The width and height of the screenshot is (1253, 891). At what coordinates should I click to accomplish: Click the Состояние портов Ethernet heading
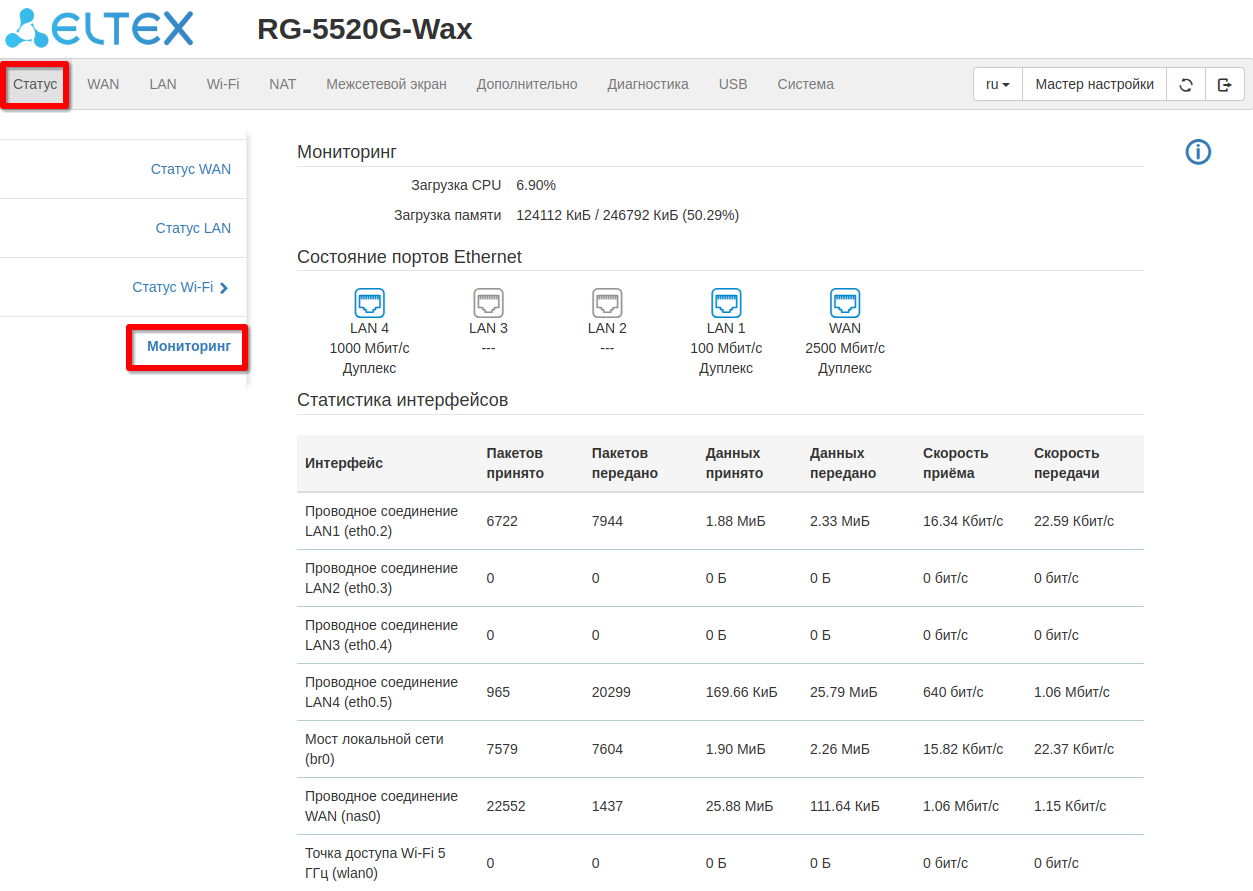pyautogui.click(x=409, y=257)
